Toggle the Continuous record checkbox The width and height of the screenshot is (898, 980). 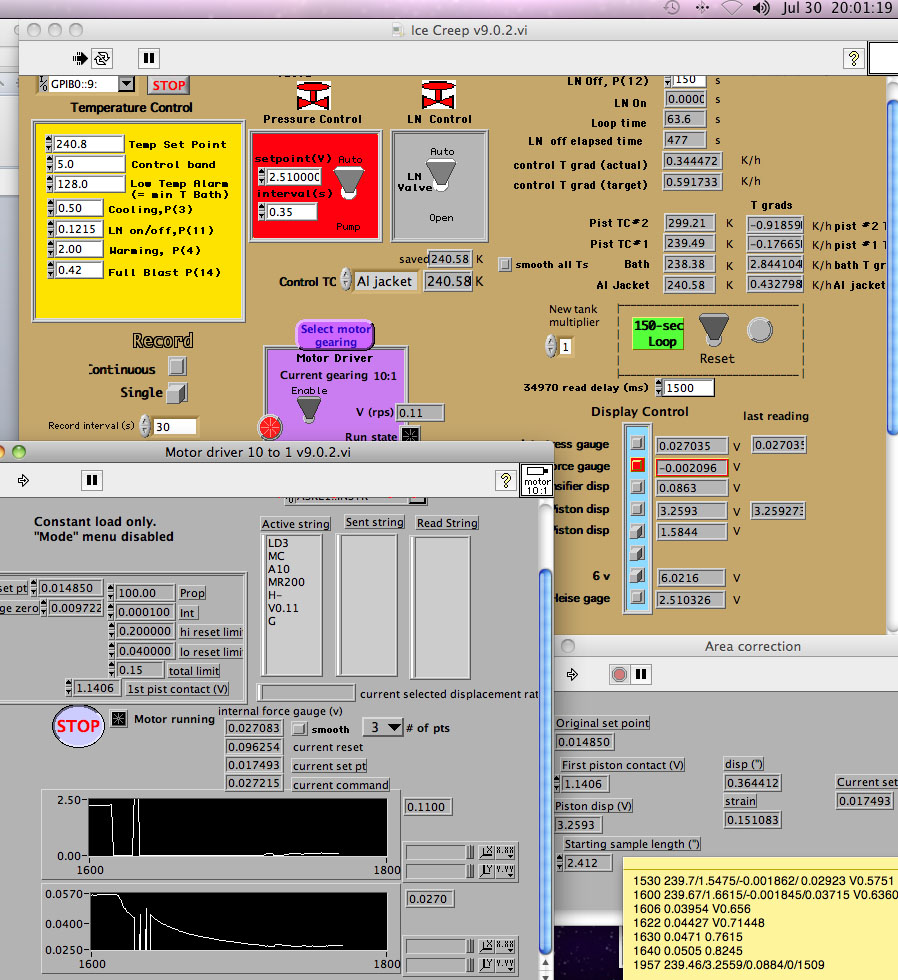pyautogui.click(x=177, y=367)
